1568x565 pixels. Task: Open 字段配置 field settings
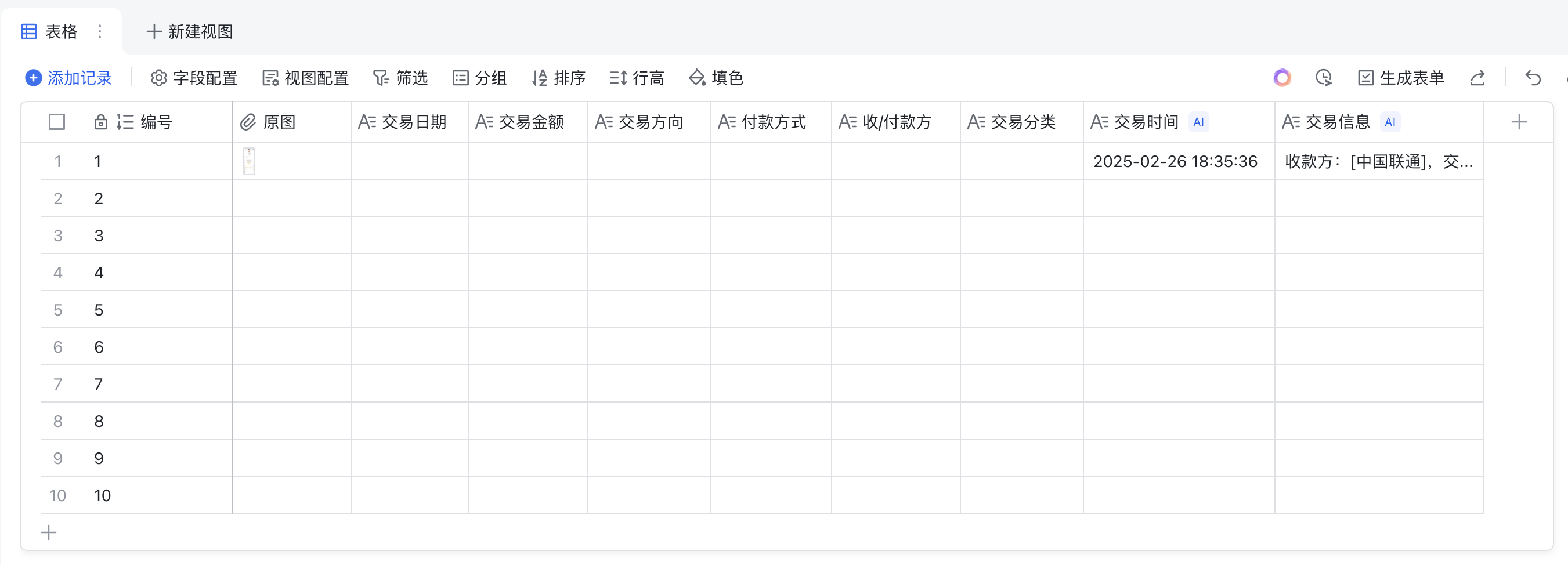194,78
